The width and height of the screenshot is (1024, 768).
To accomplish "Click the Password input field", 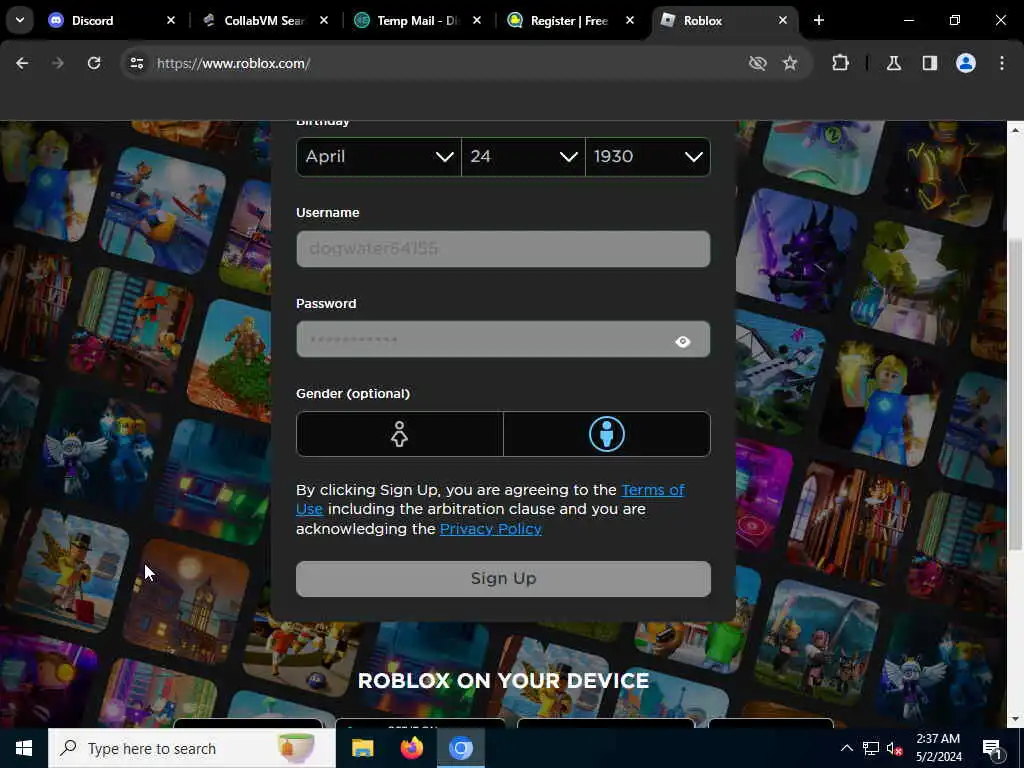I will (x=503, y=339).
